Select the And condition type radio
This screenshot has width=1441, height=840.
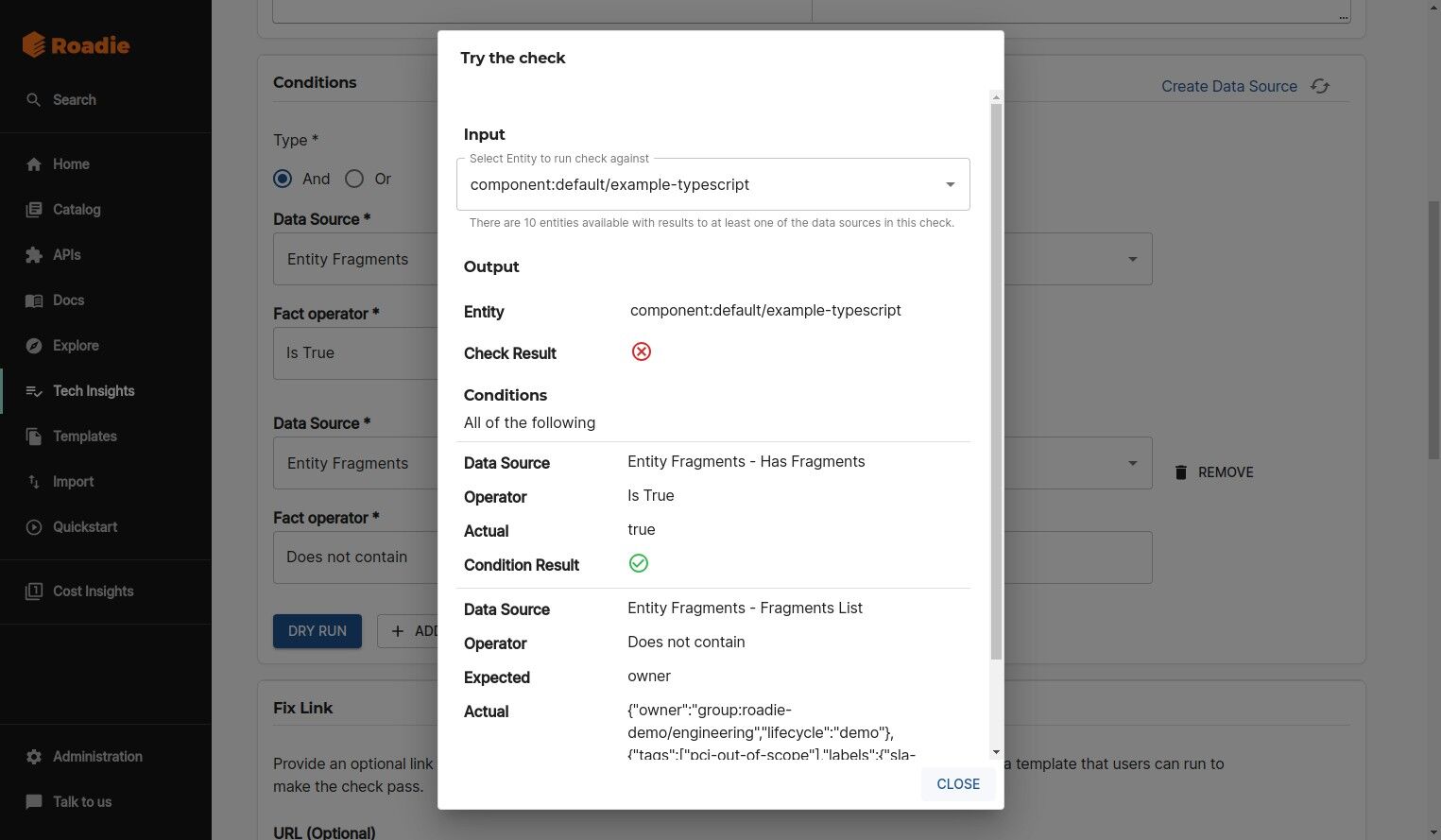coord(283,179)
